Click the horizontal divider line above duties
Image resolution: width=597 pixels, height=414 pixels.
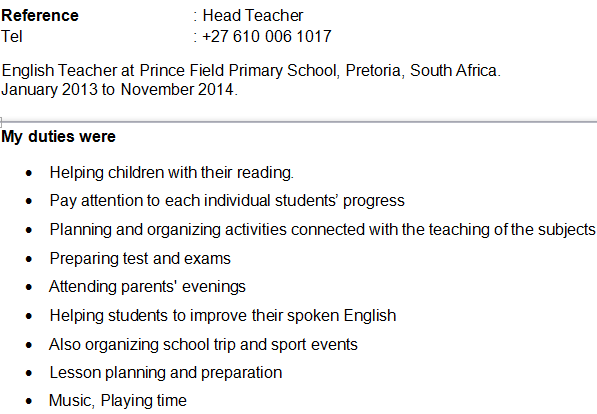tap(299, 121)
